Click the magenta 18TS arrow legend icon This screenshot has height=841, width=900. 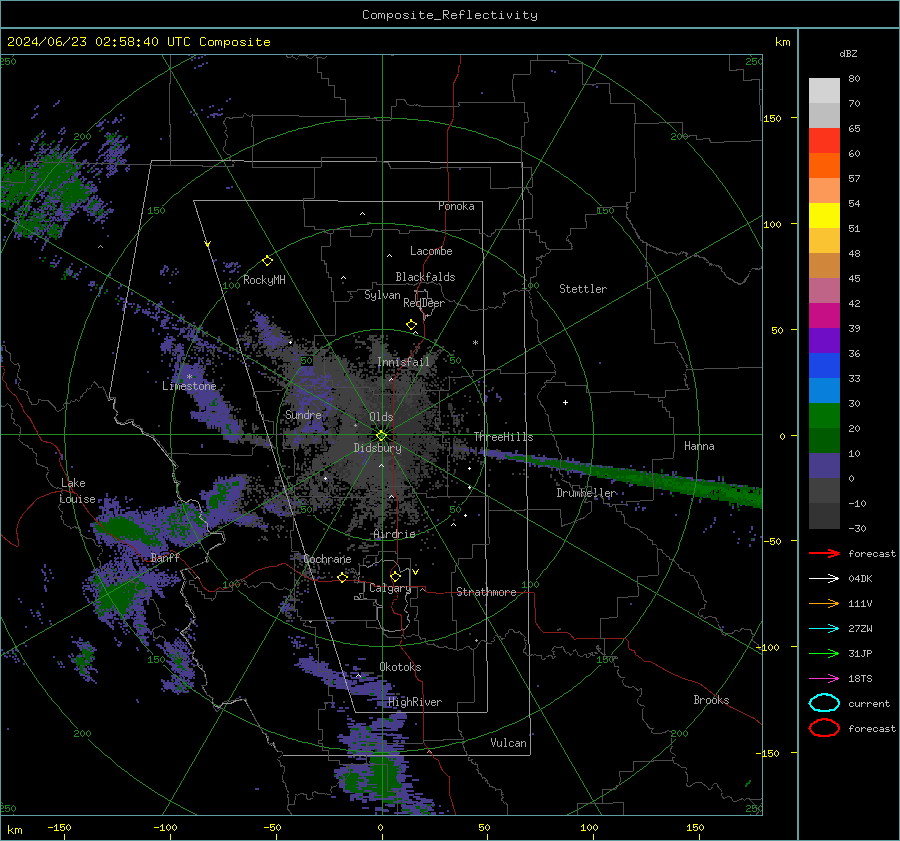tap(824, 679)
